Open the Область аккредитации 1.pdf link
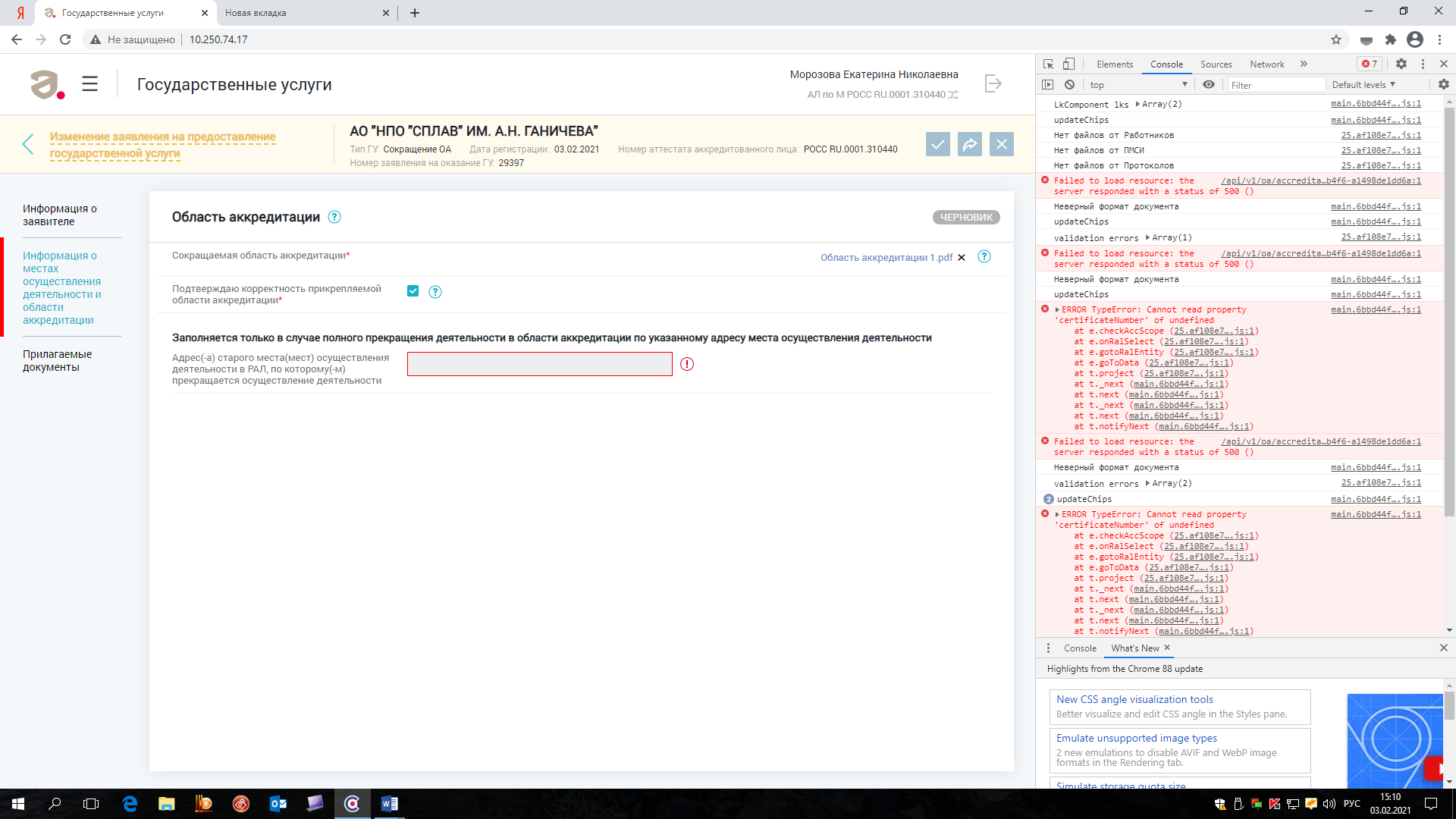Image resolution: width=1456 pixels, height=819 pixels. tap(886, 258)
